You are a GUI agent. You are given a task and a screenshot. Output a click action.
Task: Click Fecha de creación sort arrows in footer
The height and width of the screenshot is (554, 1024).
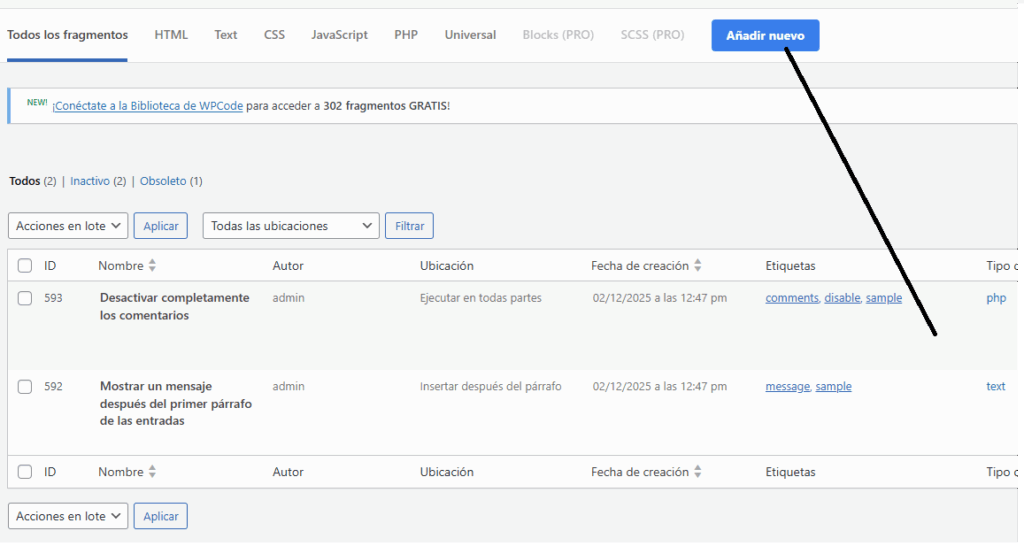coord(698,472)
